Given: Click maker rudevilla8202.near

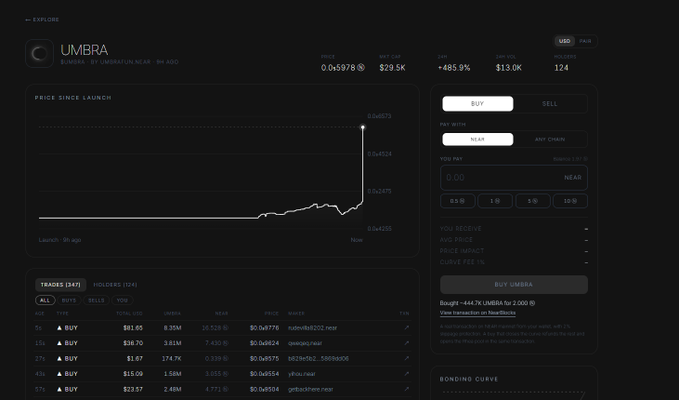Looking at the screenshot, I should click(312, 328).
